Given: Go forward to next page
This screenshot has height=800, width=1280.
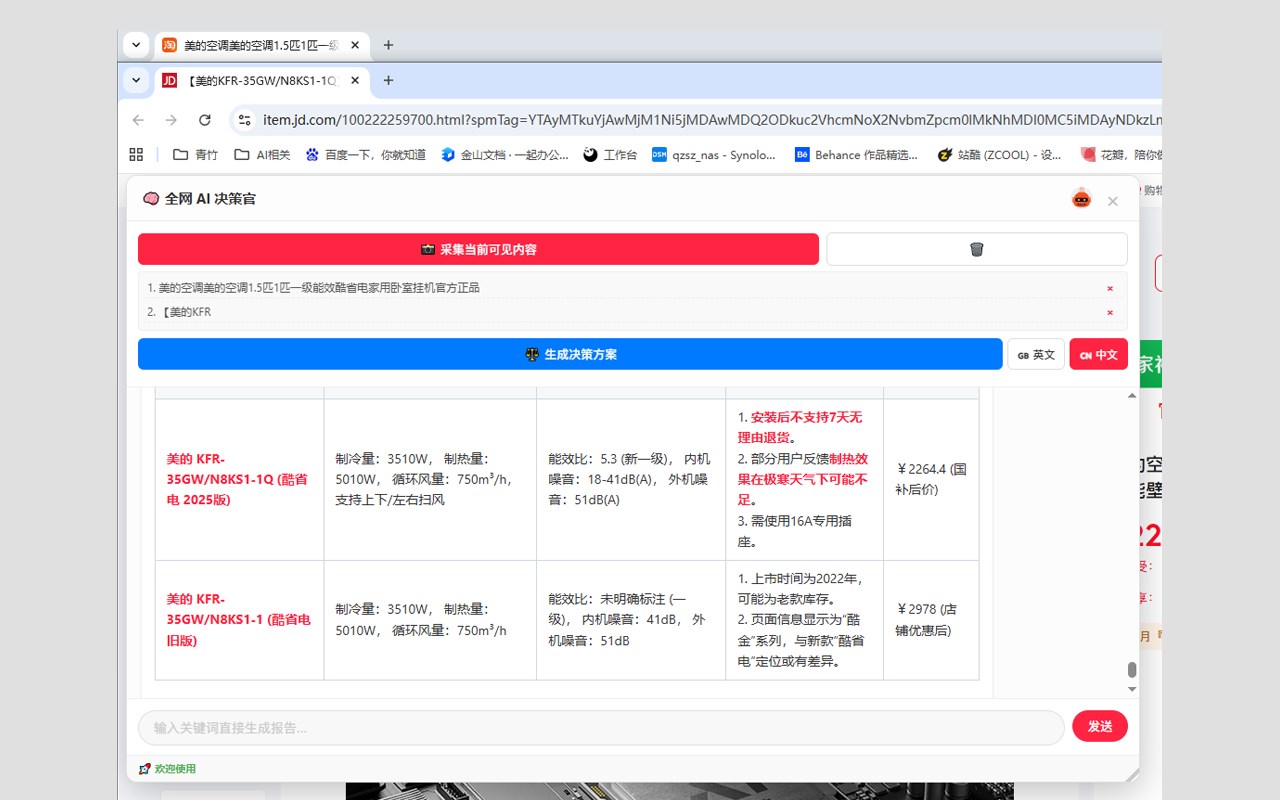Looking at the screenshot, I should (171, 120).
